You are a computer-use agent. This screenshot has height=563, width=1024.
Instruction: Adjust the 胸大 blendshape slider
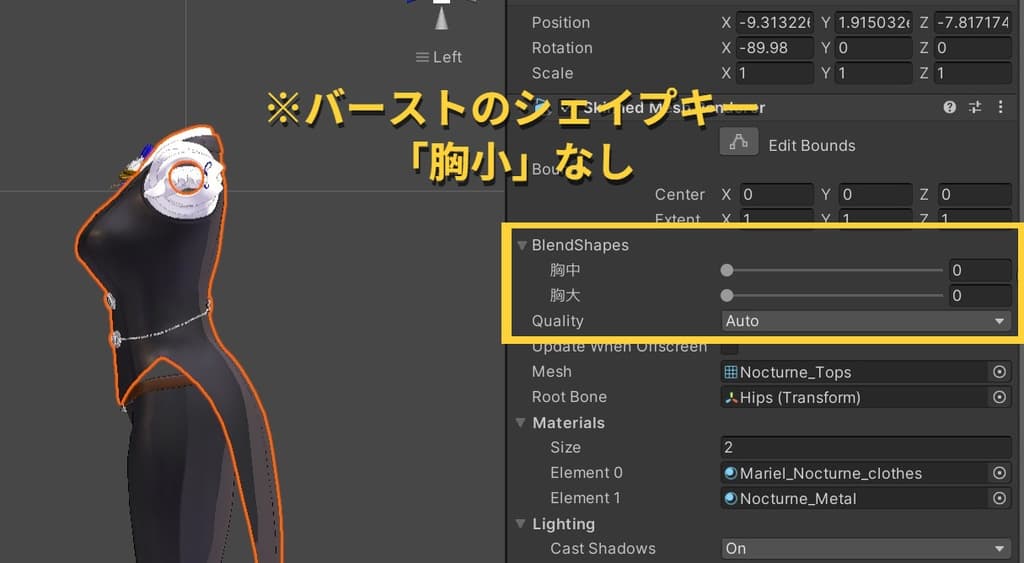(x=831, y=296)
